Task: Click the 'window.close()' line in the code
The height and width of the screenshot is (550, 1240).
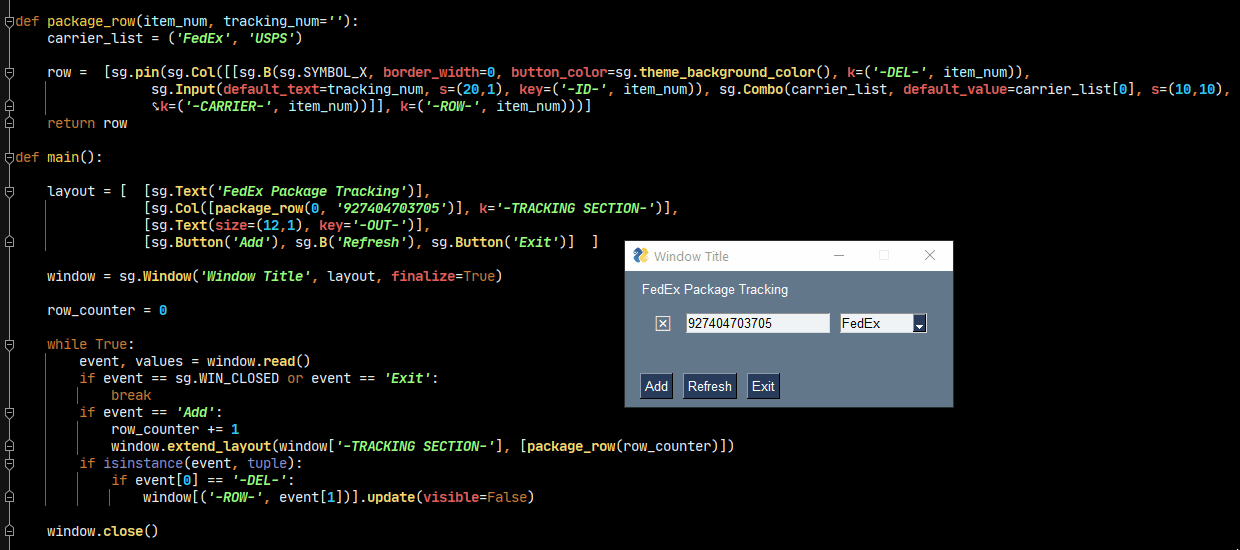Action: click(x=103, y=531)
